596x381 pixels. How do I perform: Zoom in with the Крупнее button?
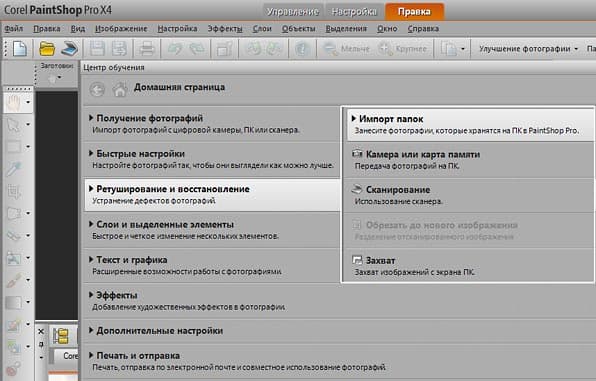pyautogui.click(x=402, y=49)
